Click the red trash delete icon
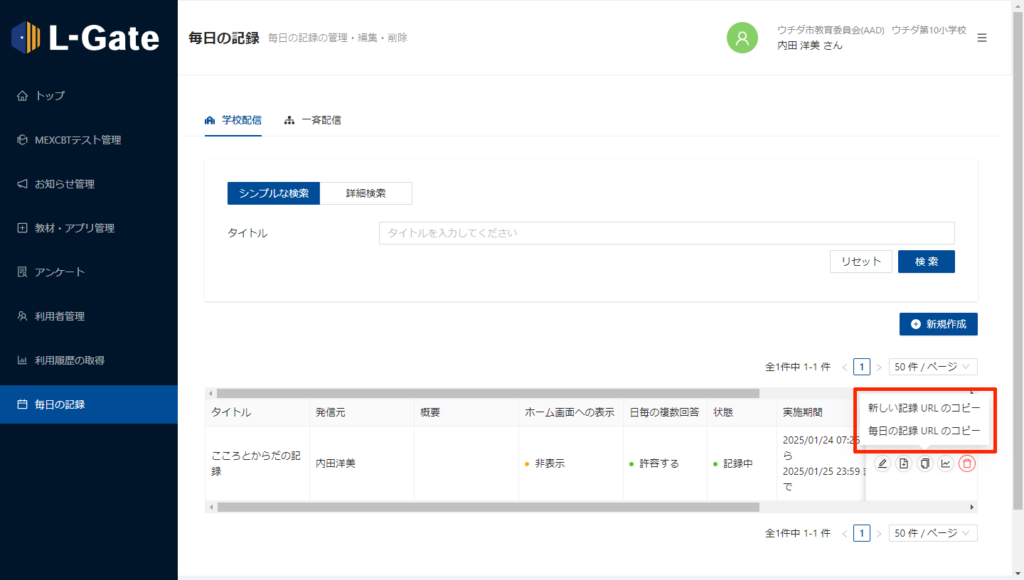Viewport: 1024px width, 580px height. click(x=967, y=464)
